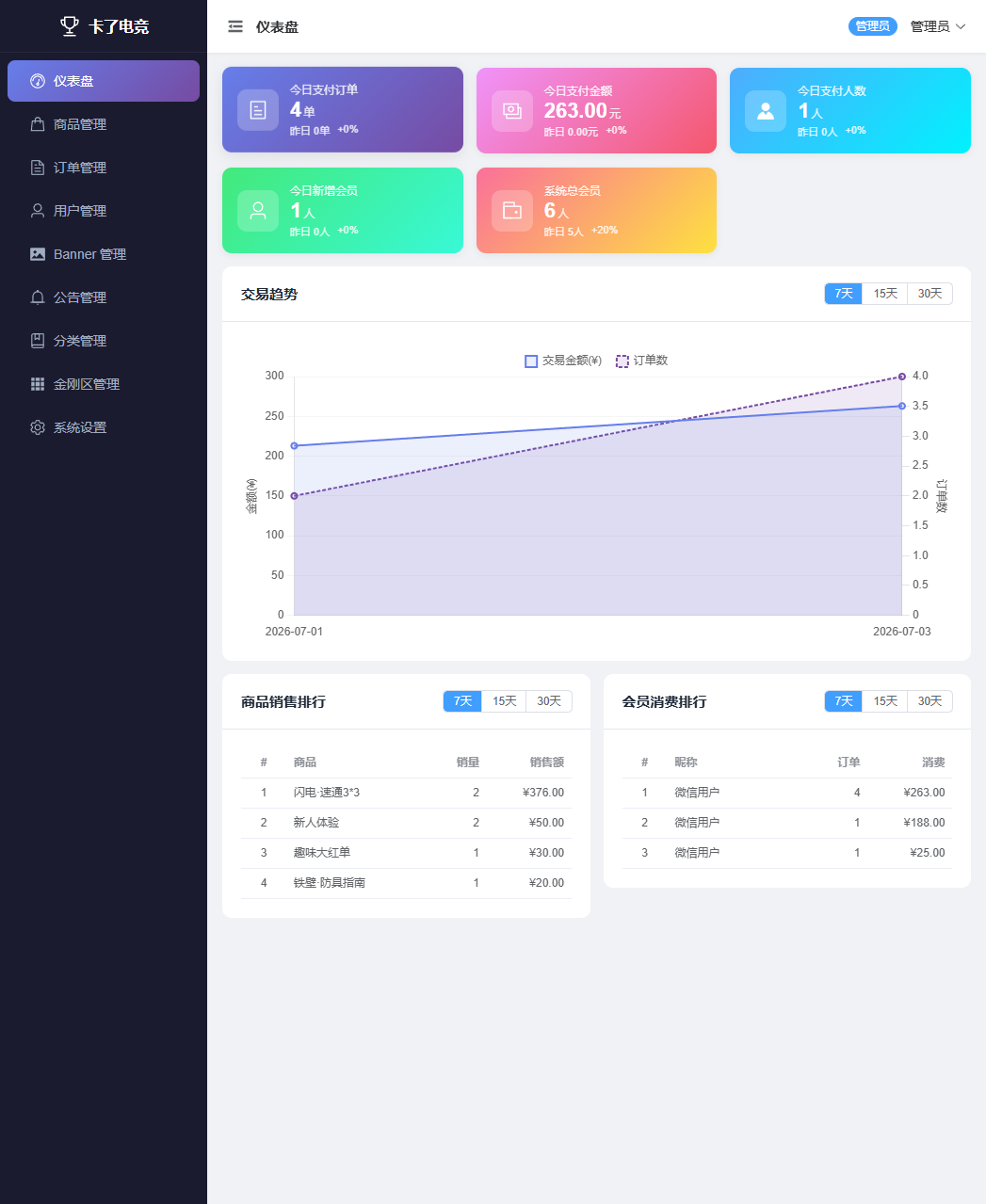Screen dimensions: 986x1204
Task: Toggle 订单数 series in chart legend
Action: tap(641, 361)
